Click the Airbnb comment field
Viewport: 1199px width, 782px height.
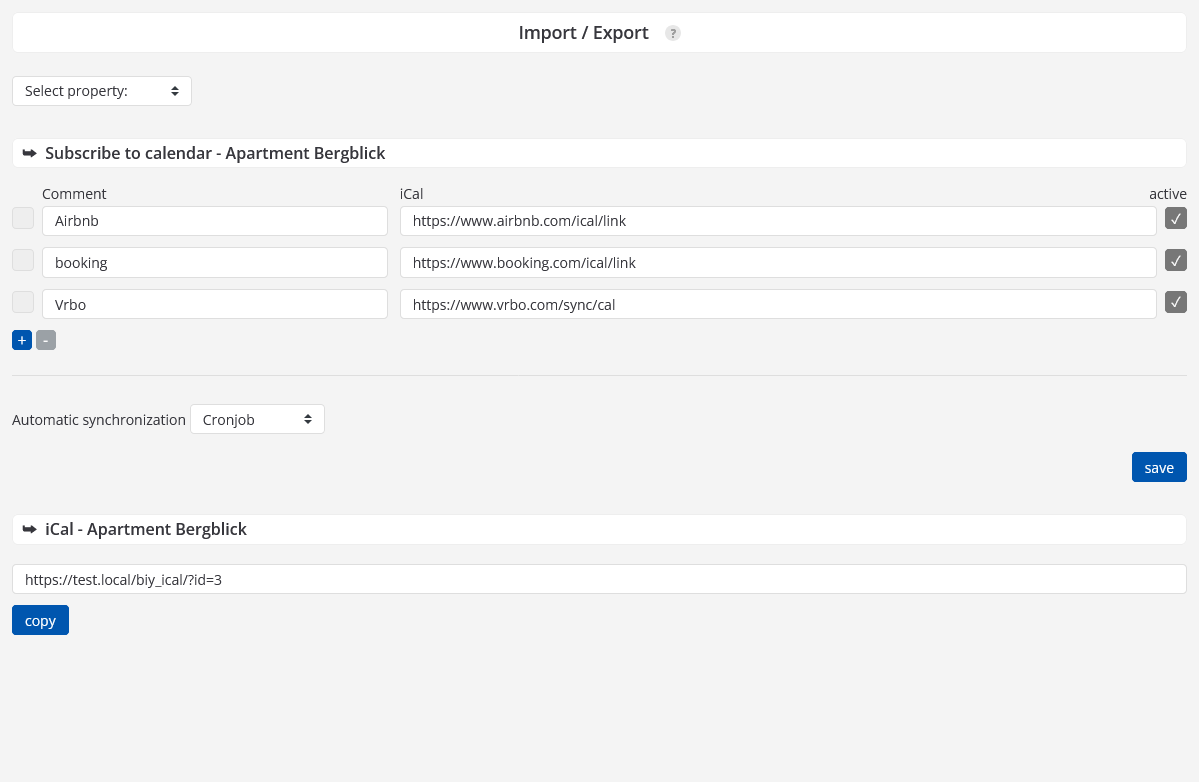tap(214, 221)
